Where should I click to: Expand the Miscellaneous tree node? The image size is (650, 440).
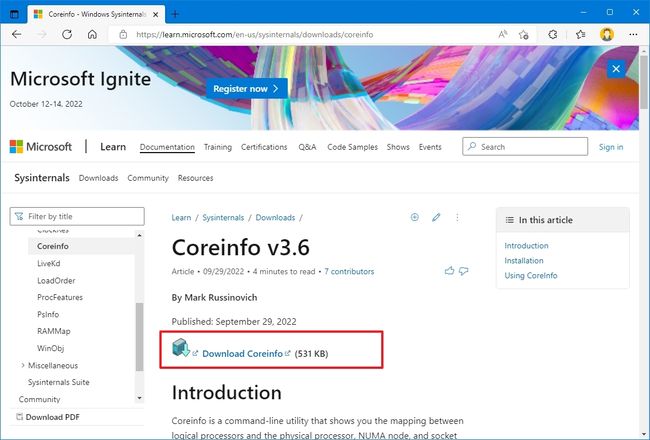point(23,365)
